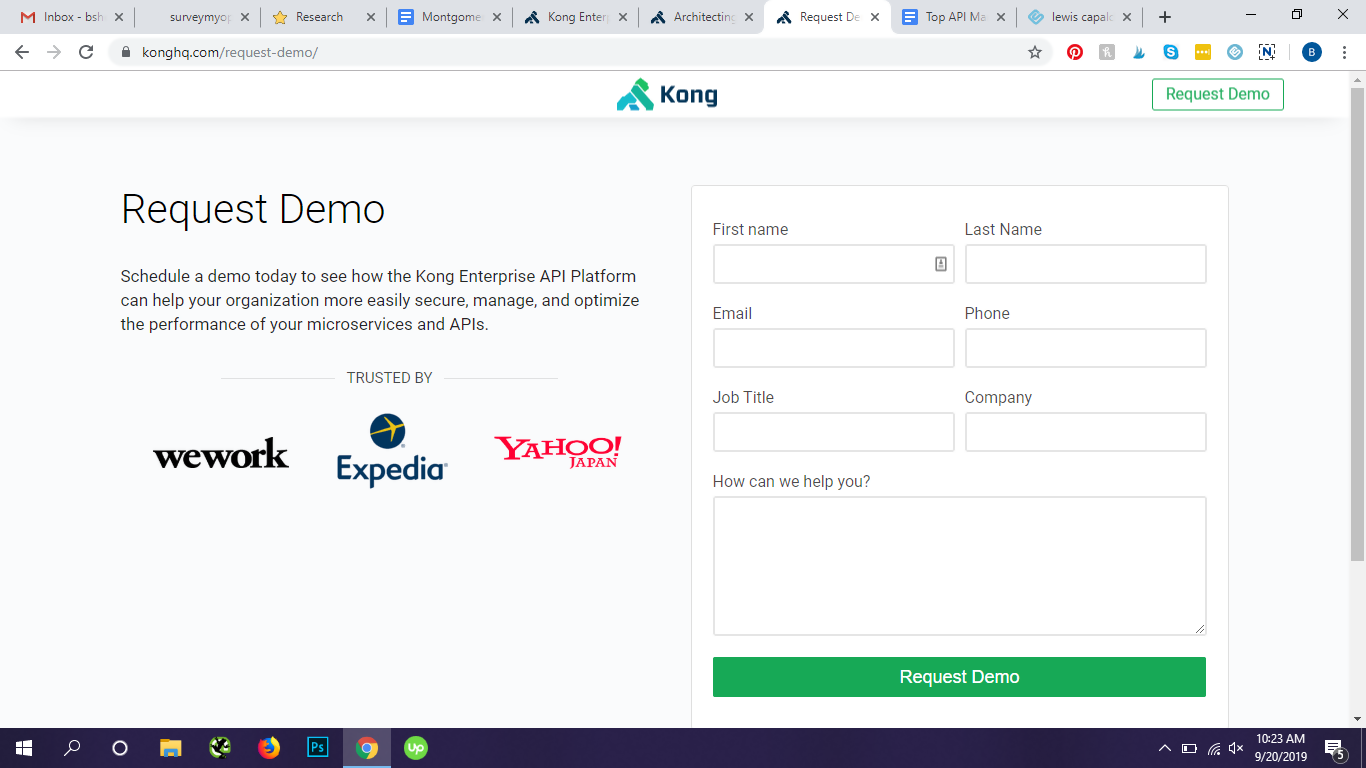Open a new browser tab
The height and width of the screenshot is (768, 1366).
point(1165,17)
